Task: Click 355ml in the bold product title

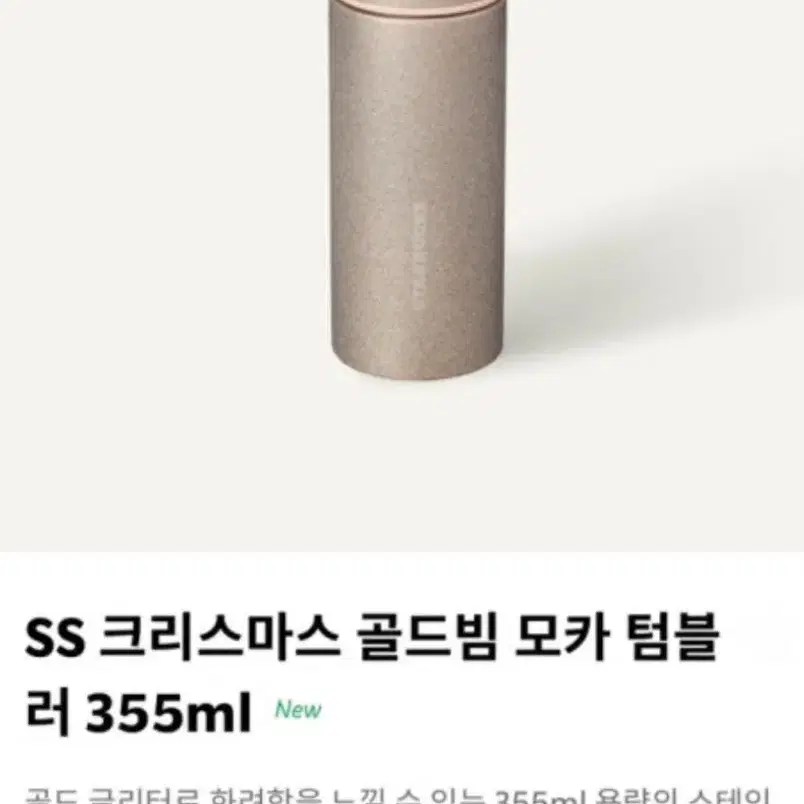Action: 168,713
